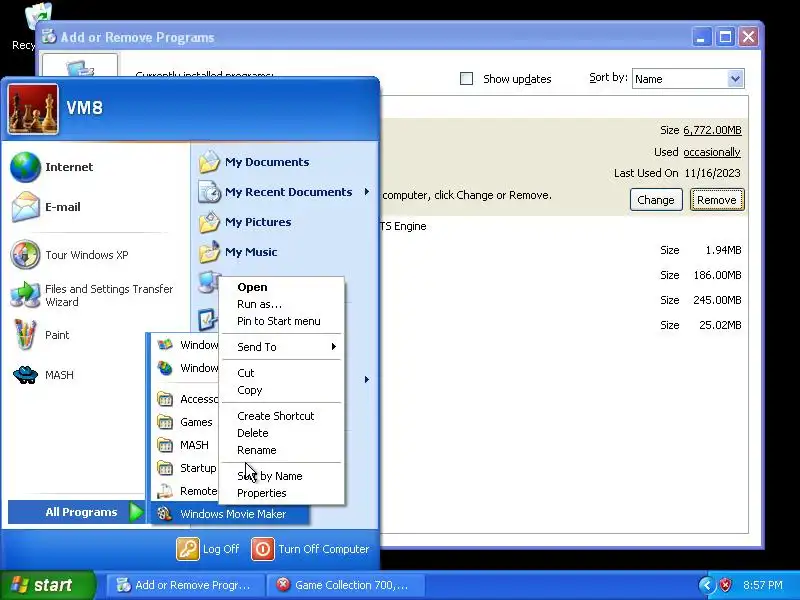800x600 pixels.
Task: Click the Windows Movie Maker icon
Action: pyautogui.click(x=164, y=514)
